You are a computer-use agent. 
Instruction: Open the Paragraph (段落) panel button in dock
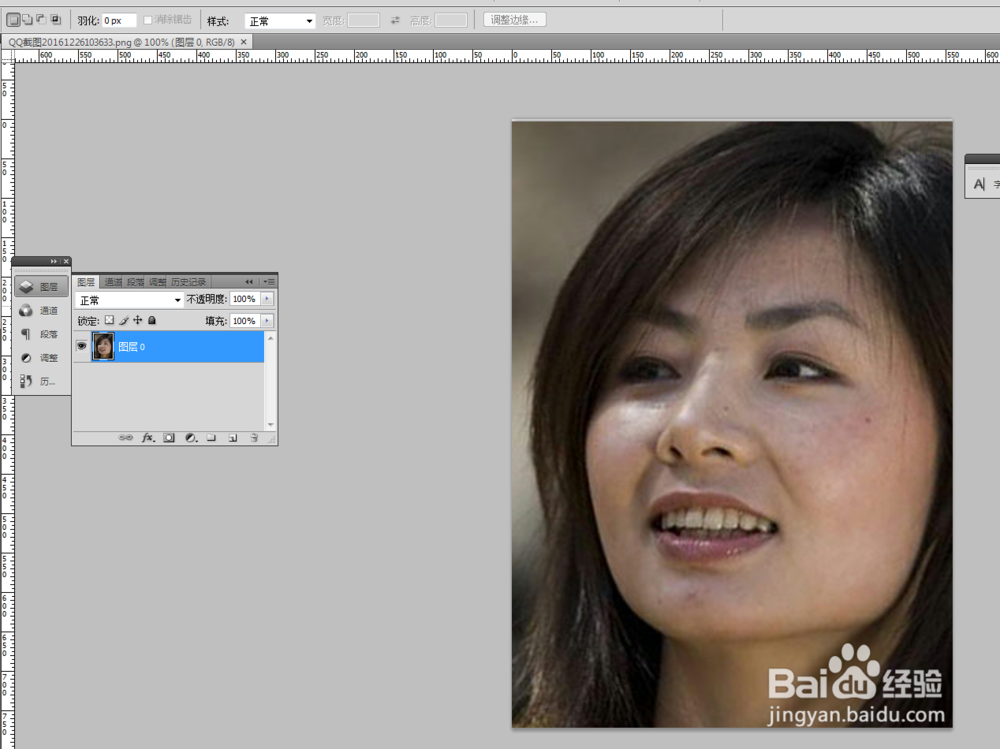(x=41, y=334)
